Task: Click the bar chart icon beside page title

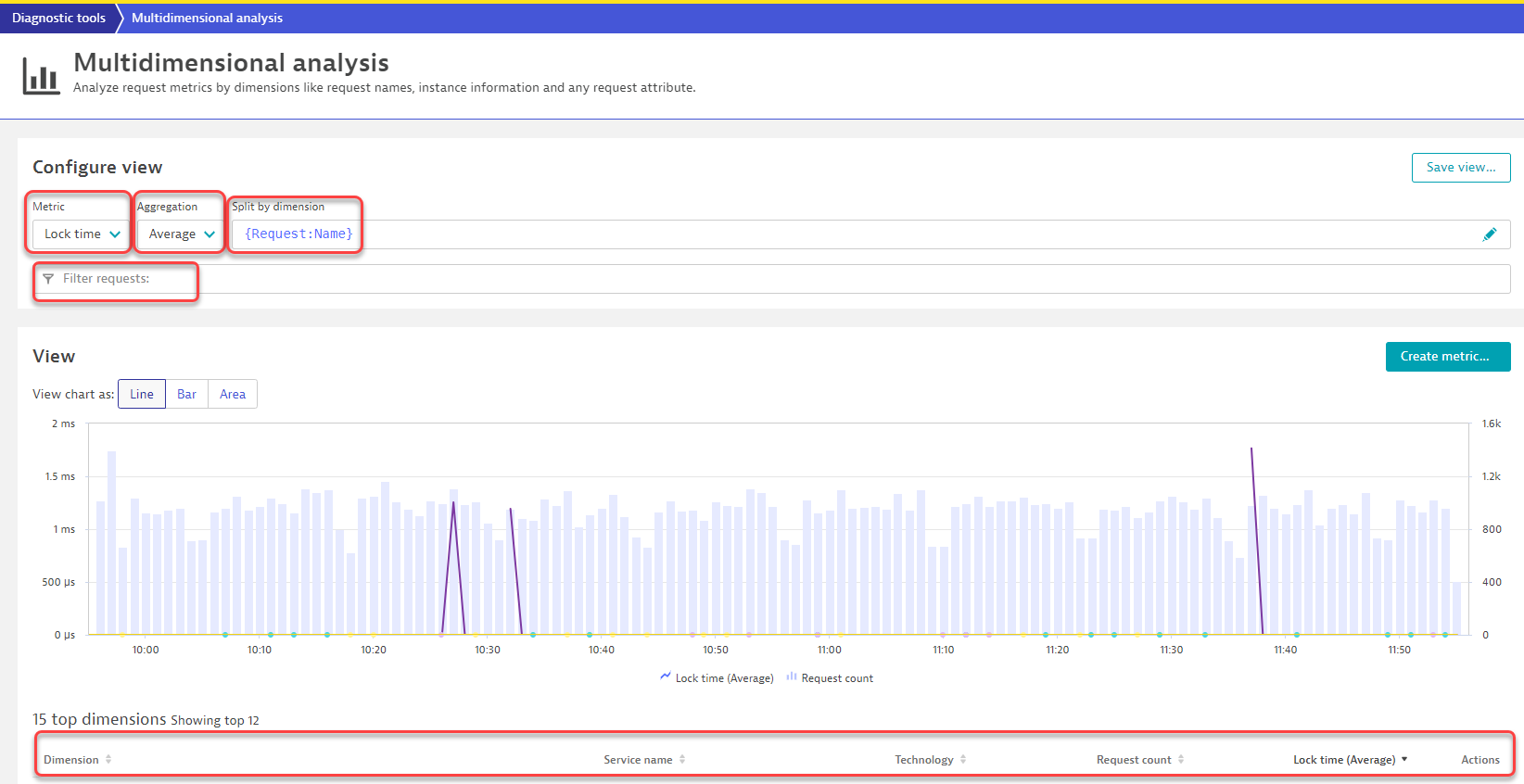Action: point(41,76)
